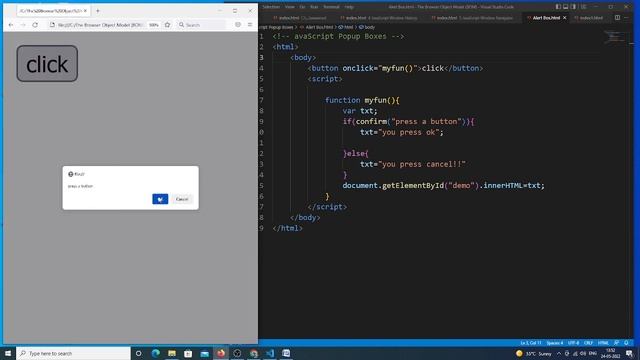Split the VS Code editor right
This screenshot has height=360, width=640.
click(617, 18)
